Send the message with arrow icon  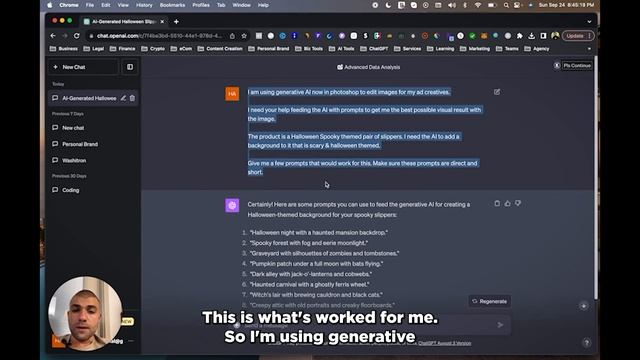pos(500,325)
